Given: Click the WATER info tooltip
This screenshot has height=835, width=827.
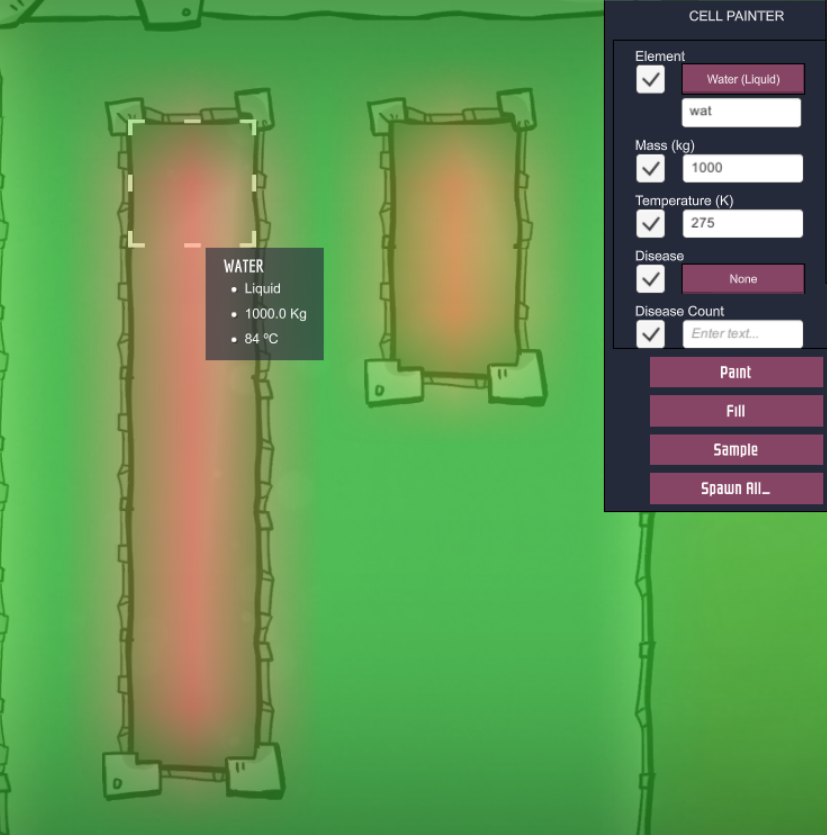Looking at the screenshot, I should pyautogui.click(x=264, y=303).
